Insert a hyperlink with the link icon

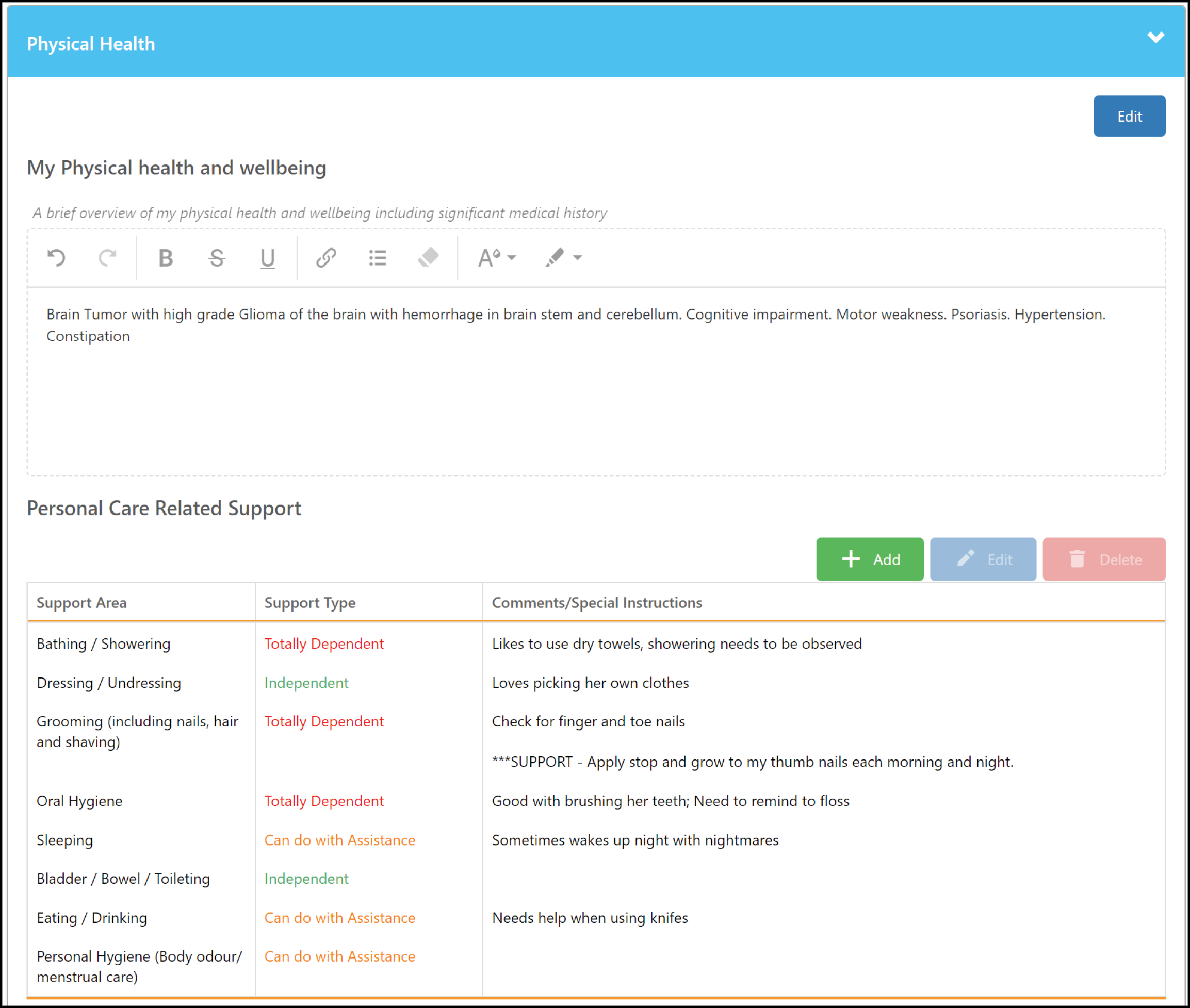[327, 258]
